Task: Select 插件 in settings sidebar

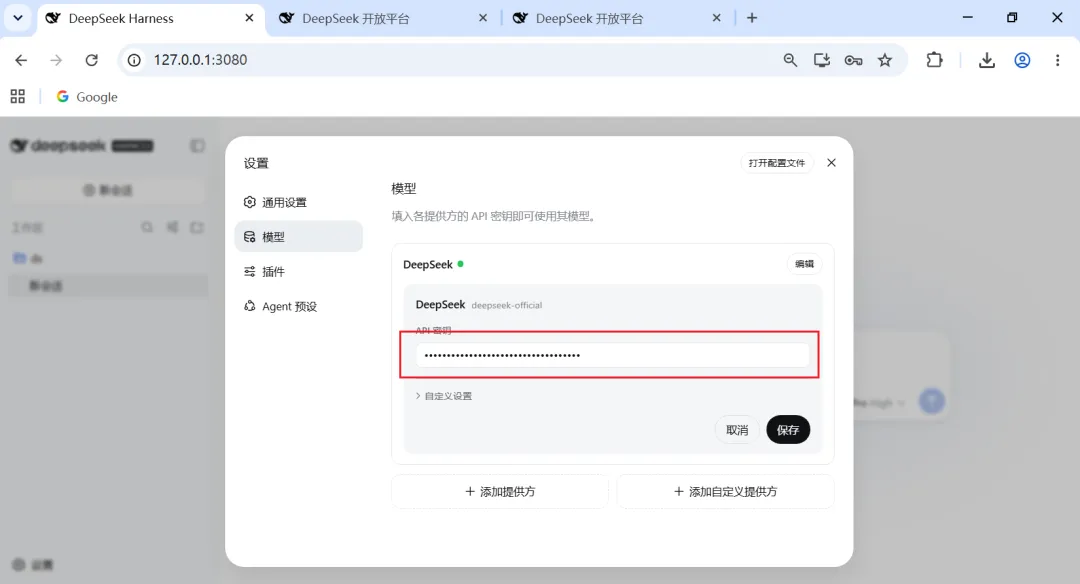Action: point(298,271)
